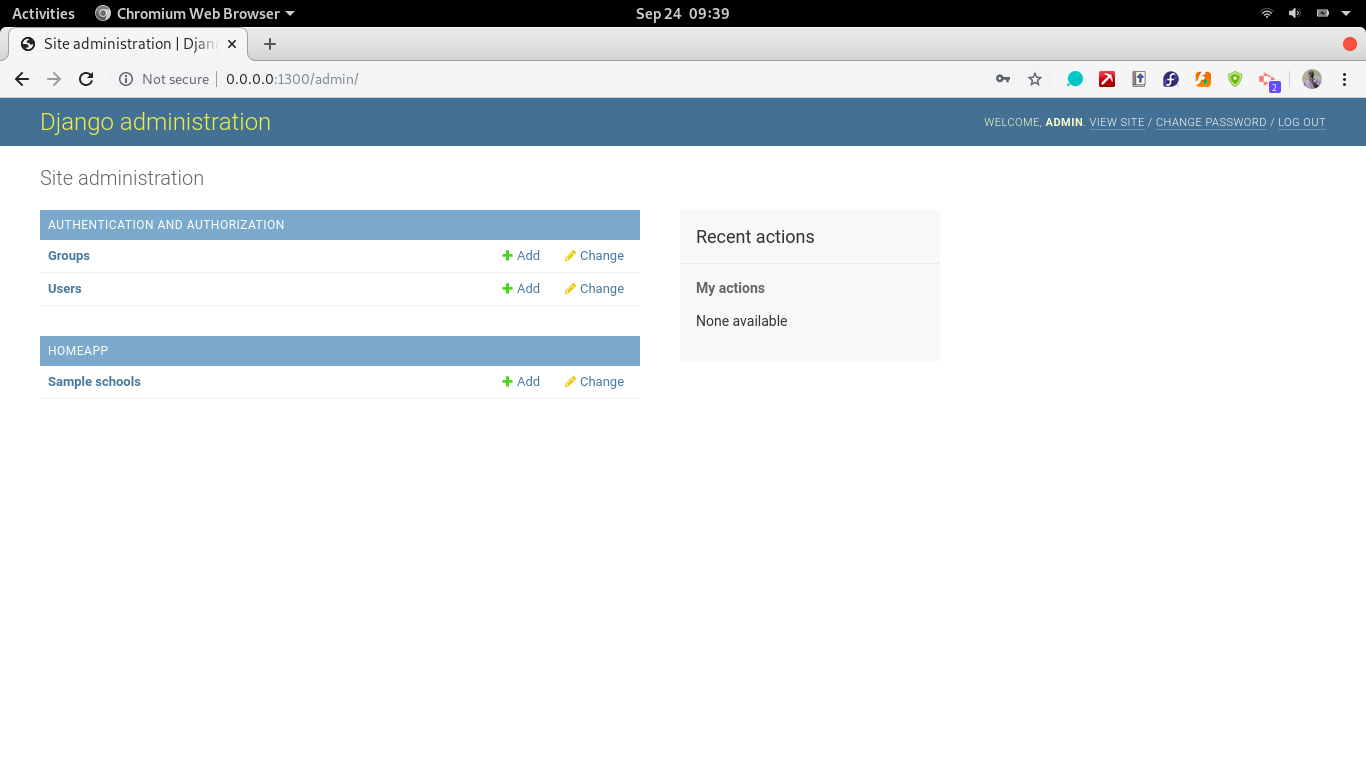Add a new User
Screen dimensions: 1366x768
(521, 289)
